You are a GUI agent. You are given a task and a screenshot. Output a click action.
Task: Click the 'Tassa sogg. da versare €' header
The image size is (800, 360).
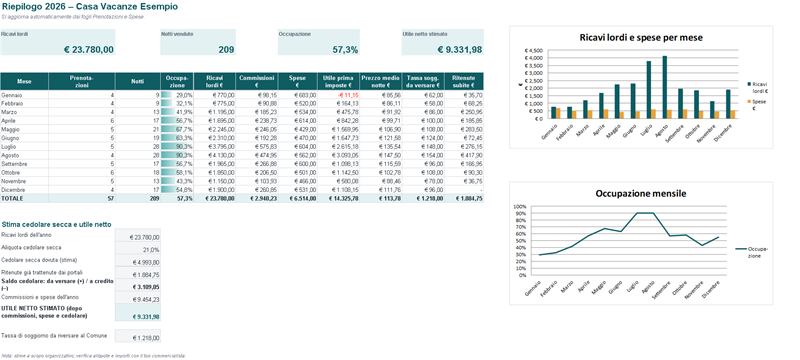[x=423, y=82]
